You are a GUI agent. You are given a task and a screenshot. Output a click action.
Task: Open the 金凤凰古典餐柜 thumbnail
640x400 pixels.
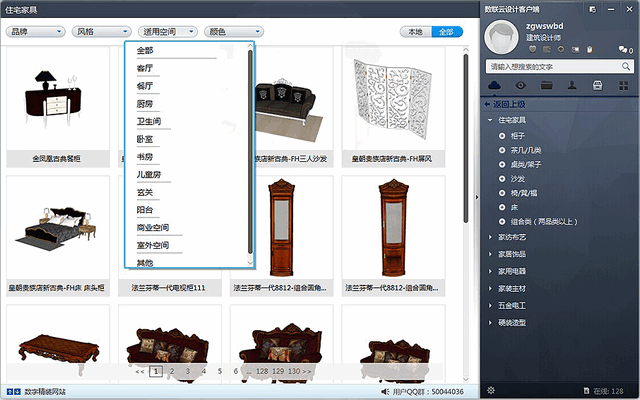pos(58,98)
